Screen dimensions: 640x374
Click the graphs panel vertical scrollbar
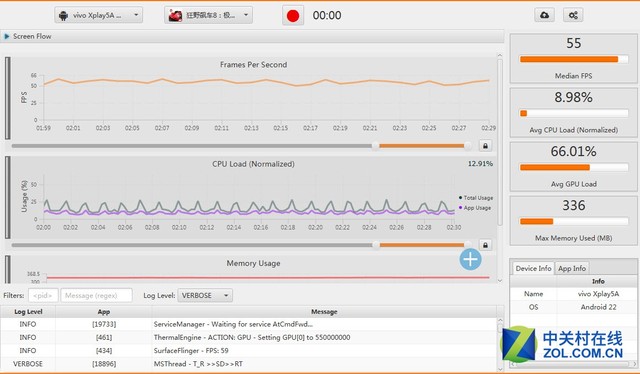pyautogui.click(x=500, y=142)
